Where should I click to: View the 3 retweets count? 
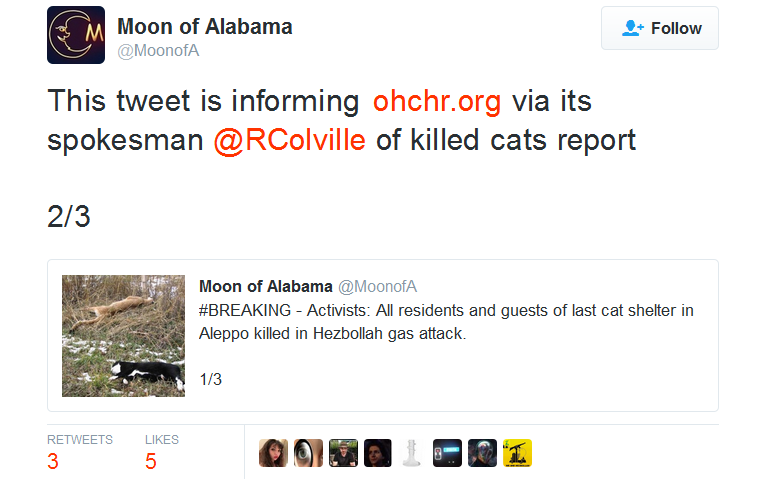[x=53, y=461]
